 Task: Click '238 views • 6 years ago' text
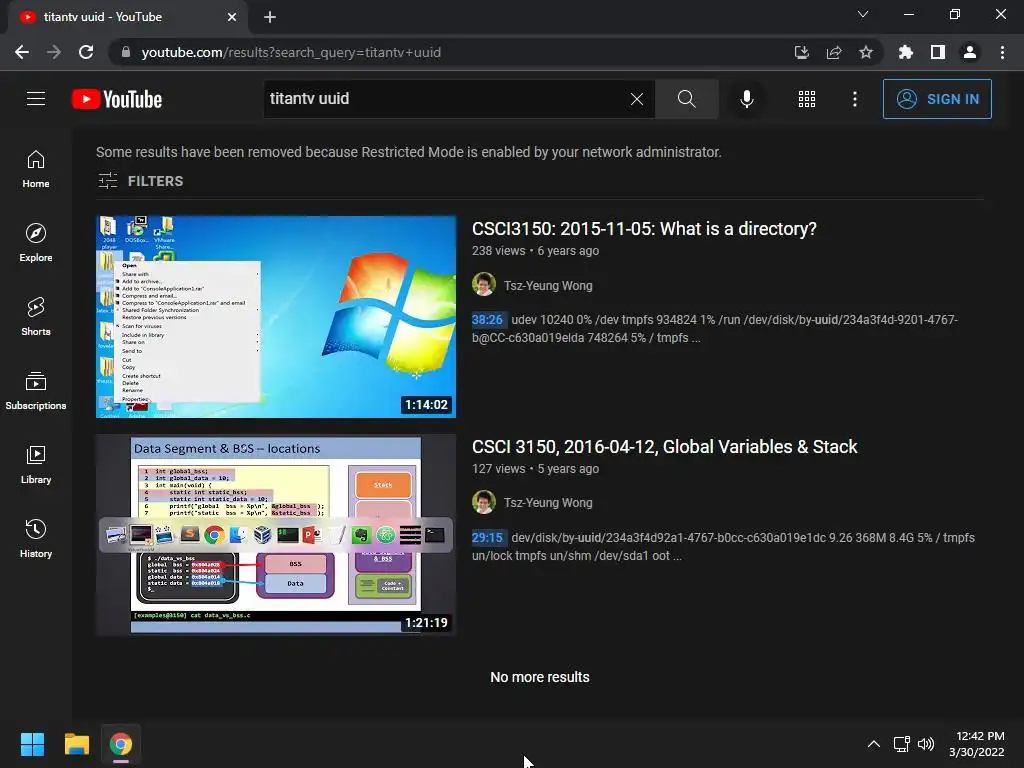(535, 251)
